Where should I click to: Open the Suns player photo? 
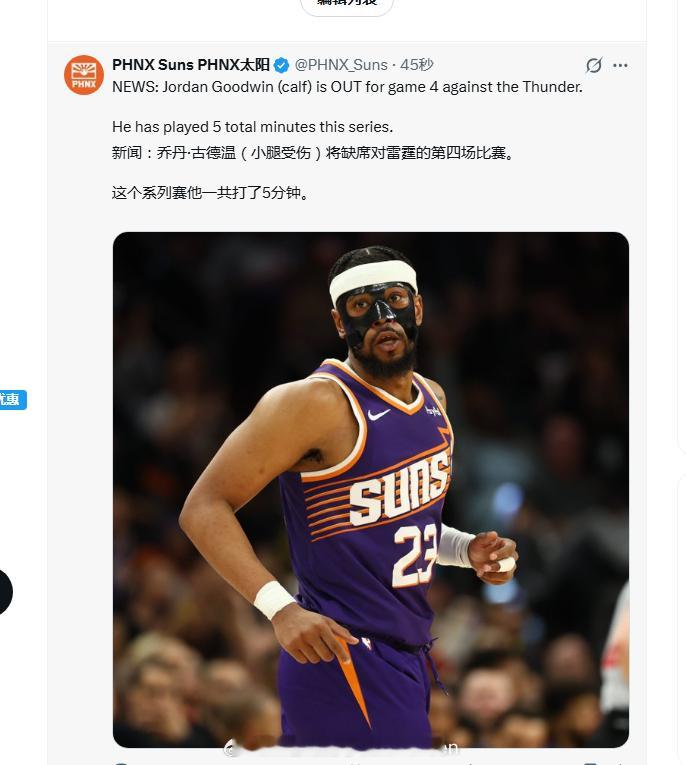pyautogui.click(x=371, y=489)
